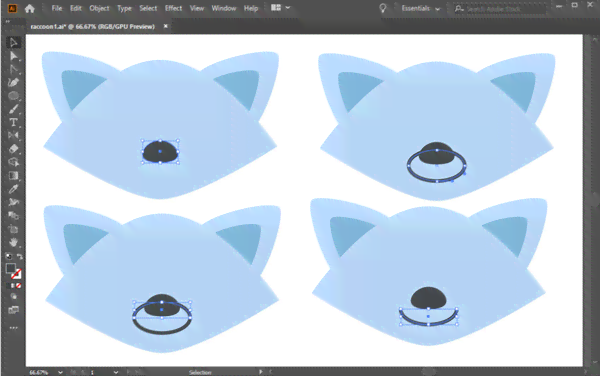The height and width of the screenshot is (376, 600).
Task: Click the Drawing Mode icon
Action: [x=13, y=296]
